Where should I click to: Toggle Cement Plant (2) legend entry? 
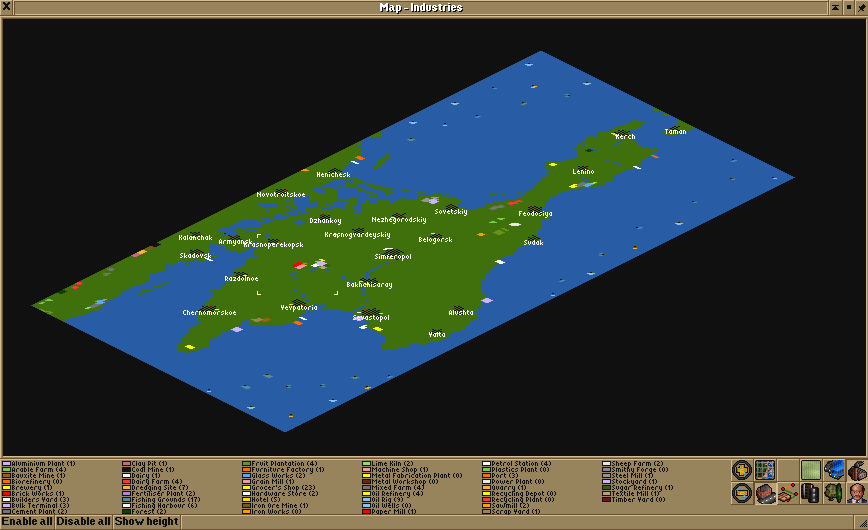click(35, 512)
